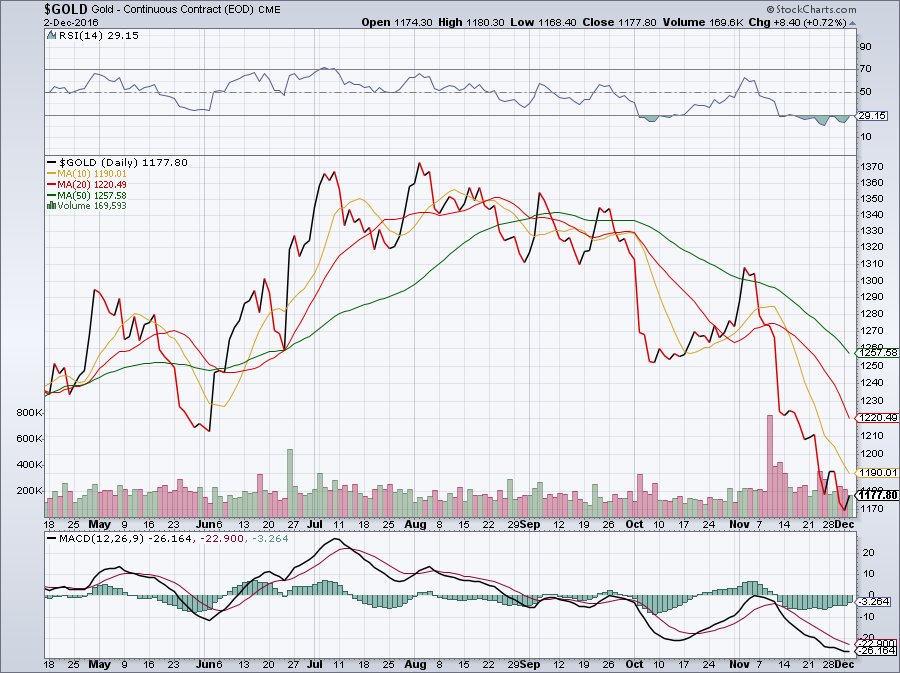Click the 1340 price axis label

tap(871, 215)
